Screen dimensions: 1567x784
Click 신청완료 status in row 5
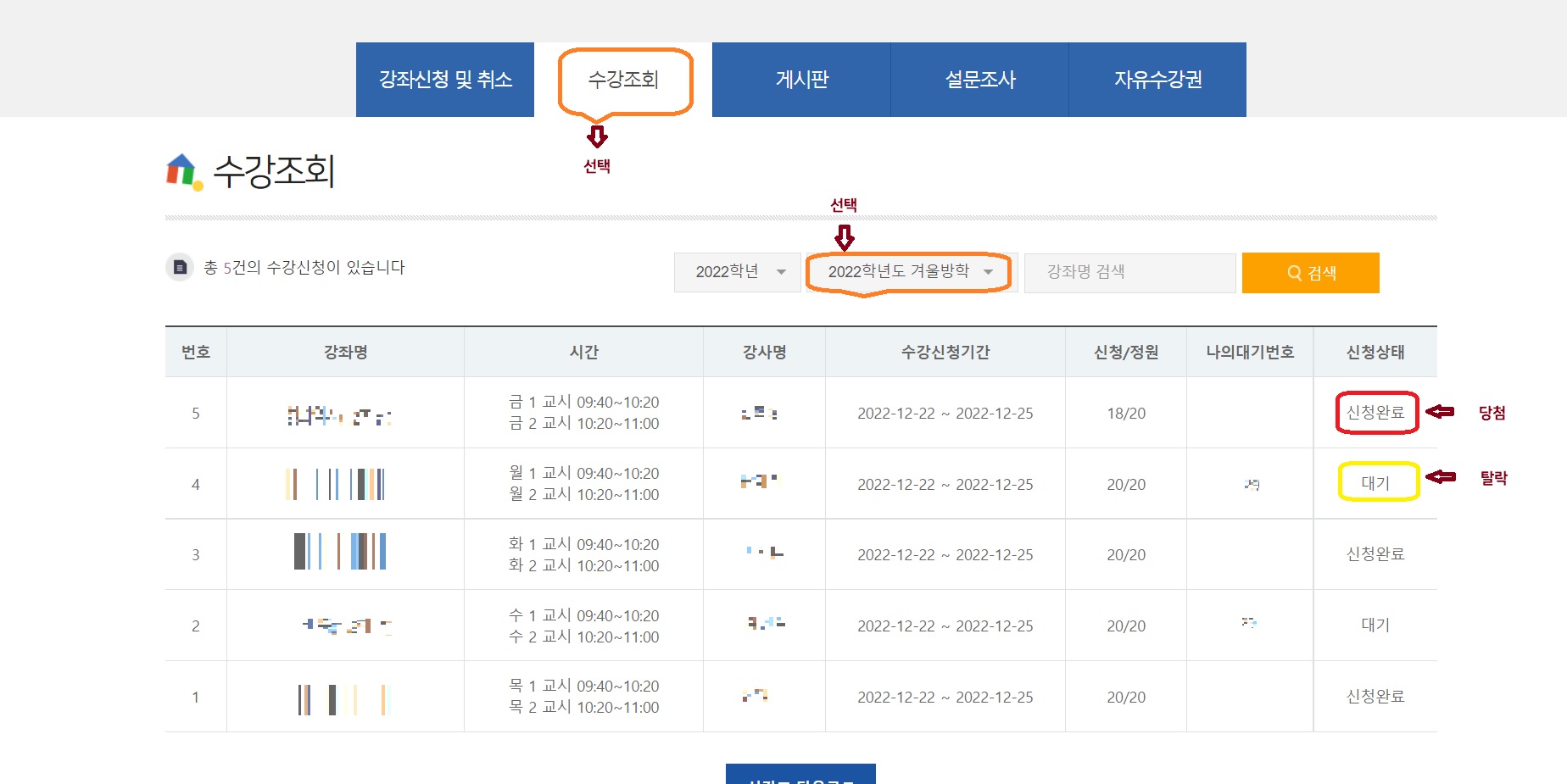pyautogui.click(x=1375, y=413)
